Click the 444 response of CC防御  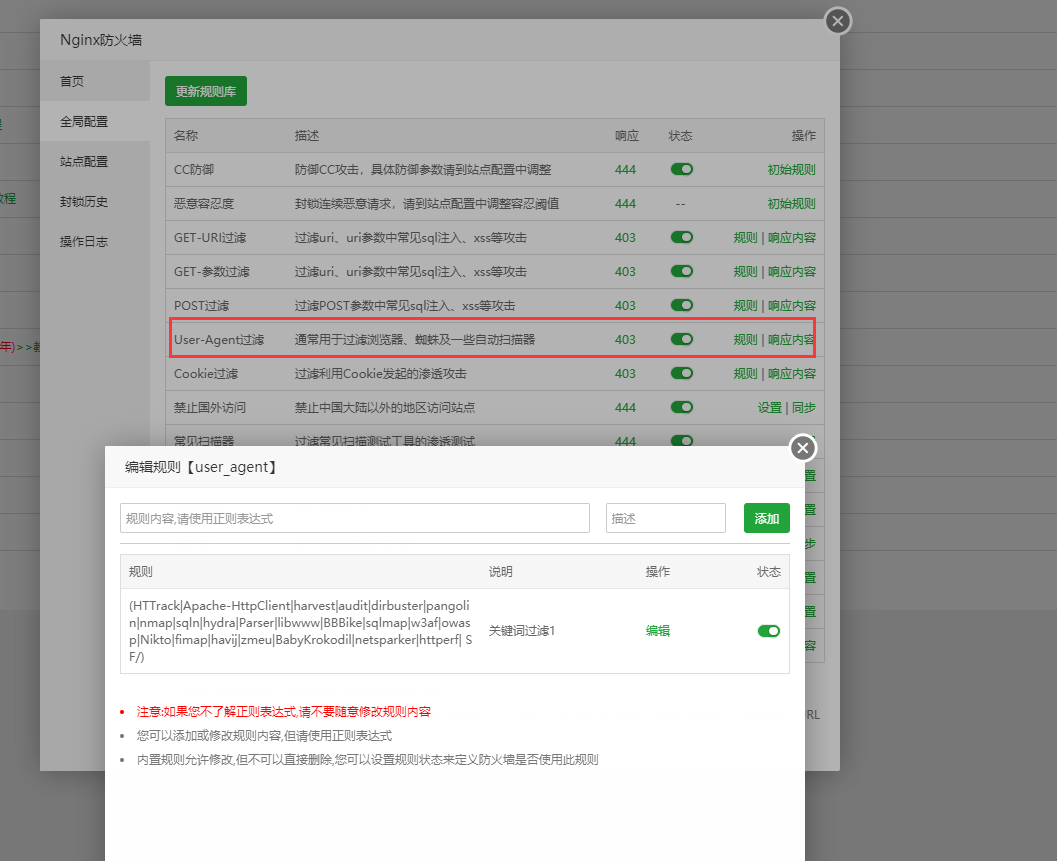click(x=625, y=170)
